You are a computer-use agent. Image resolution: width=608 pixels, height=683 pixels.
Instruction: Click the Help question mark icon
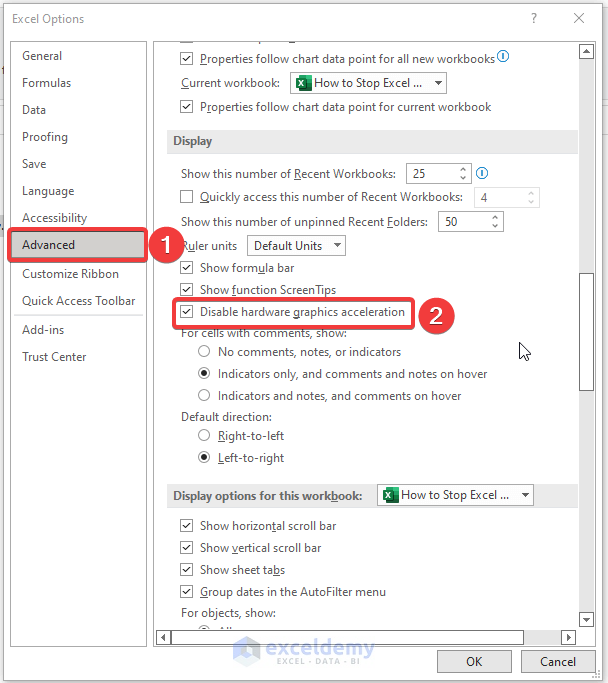[x=534, y=18]
